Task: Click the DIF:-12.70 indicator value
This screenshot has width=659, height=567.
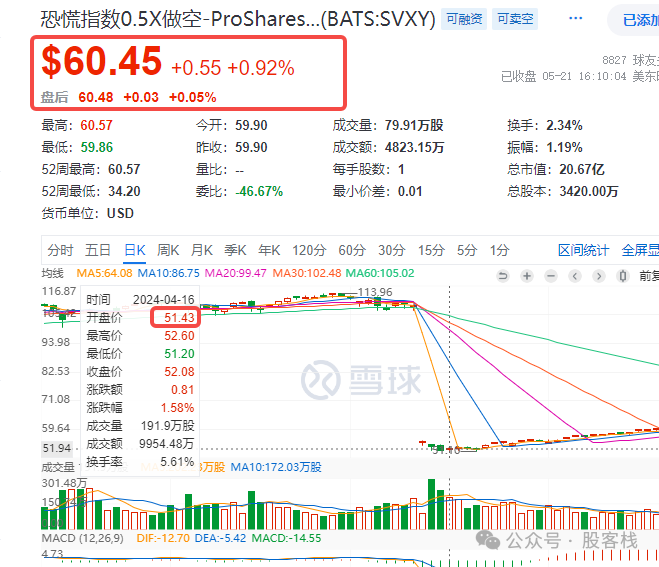Action: pyautogui.click(x=163, y=538)
